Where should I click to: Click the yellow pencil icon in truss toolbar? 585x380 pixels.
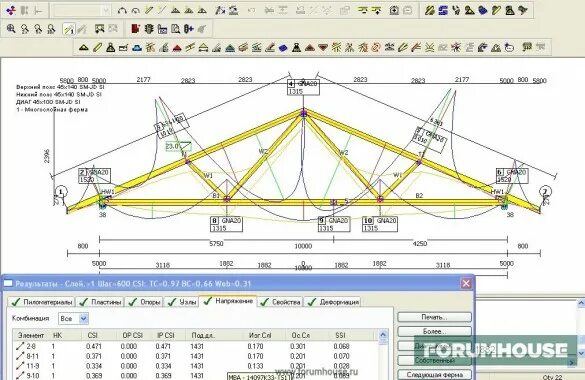click(x=97, y=47)
